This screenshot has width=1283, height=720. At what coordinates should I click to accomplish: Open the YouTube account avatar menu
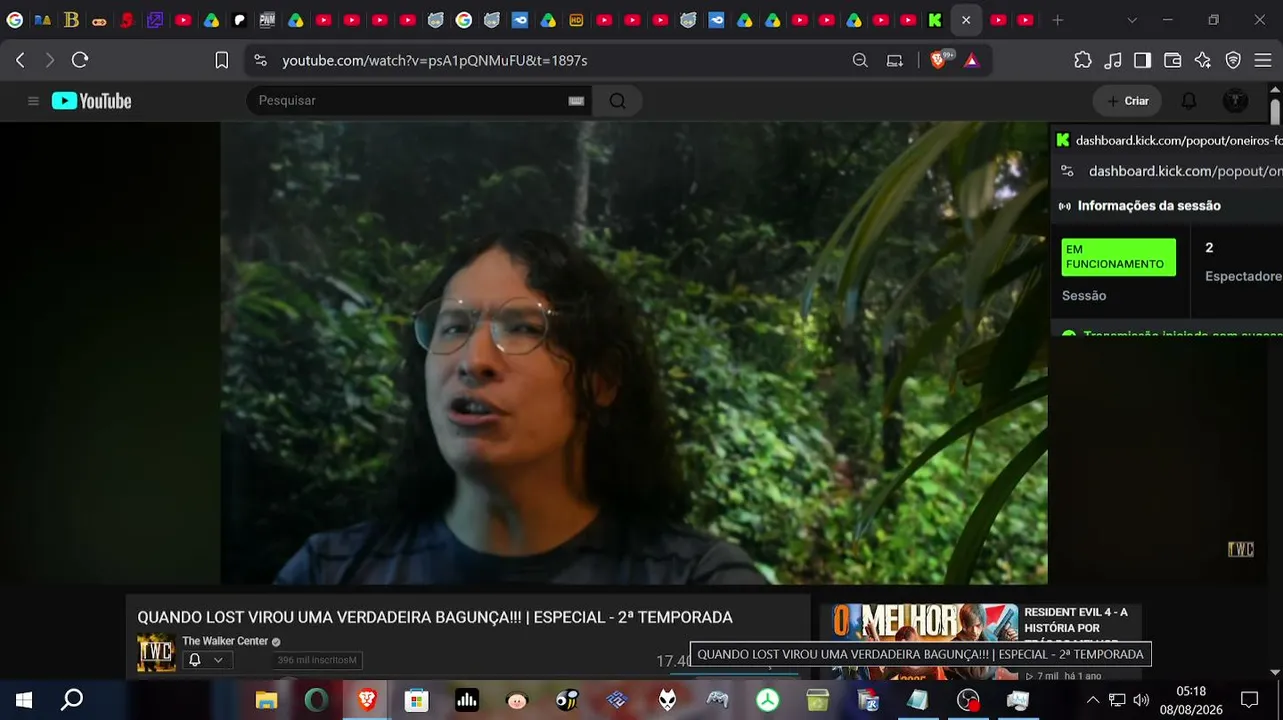click(1236, 101)
